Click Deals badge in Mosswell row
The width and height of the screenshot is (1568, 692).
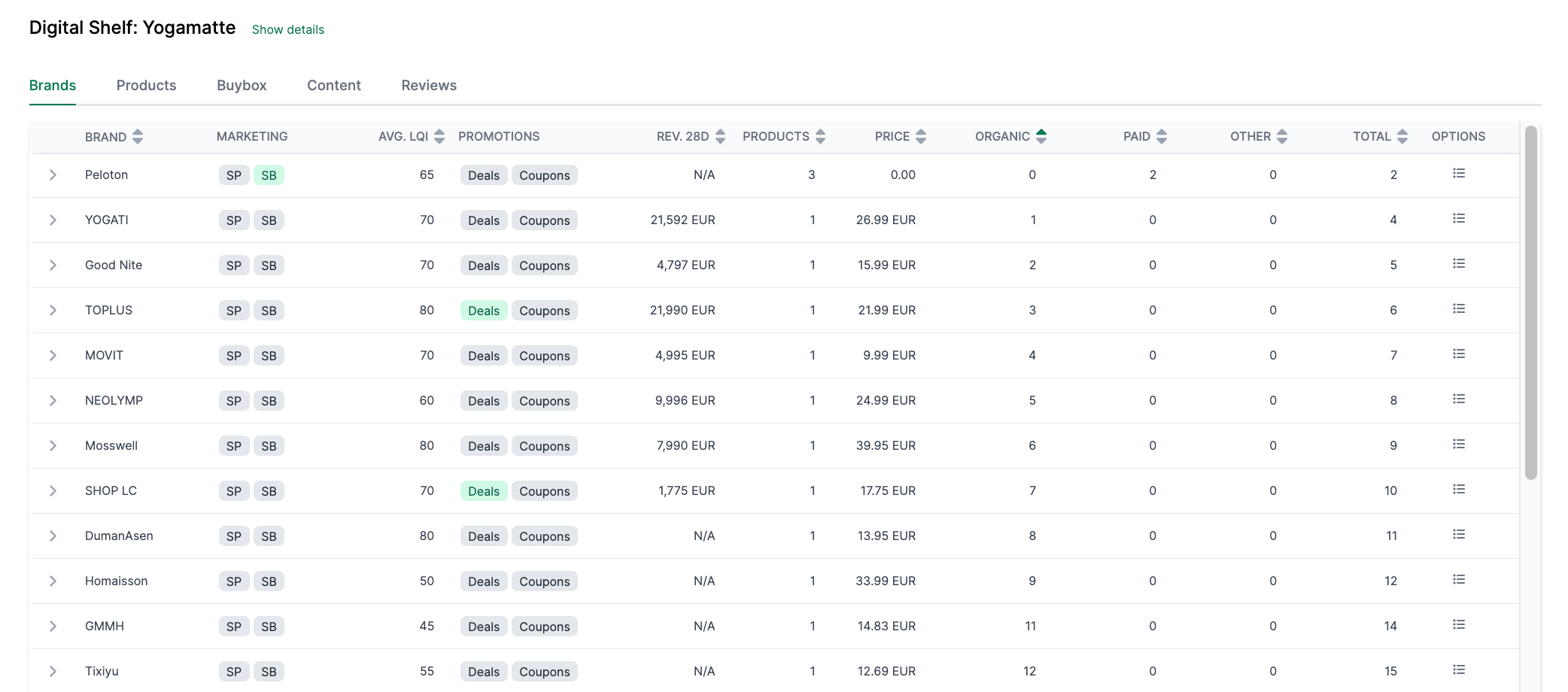(484, 446)
